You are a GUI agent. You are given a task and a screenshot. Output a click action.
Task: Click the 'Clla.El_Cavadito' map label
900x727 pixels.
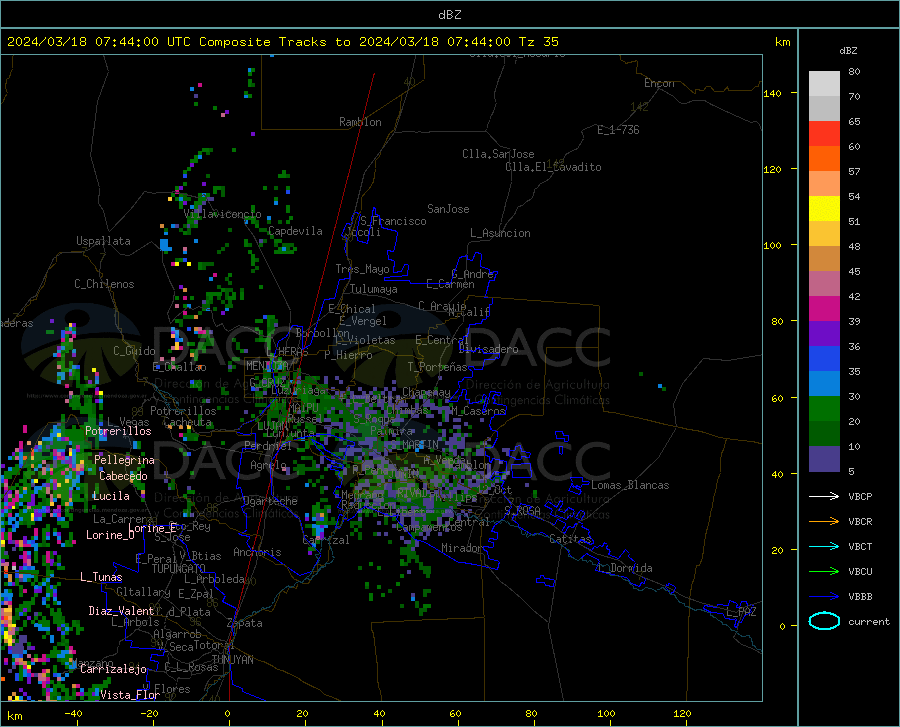[553, 167]
